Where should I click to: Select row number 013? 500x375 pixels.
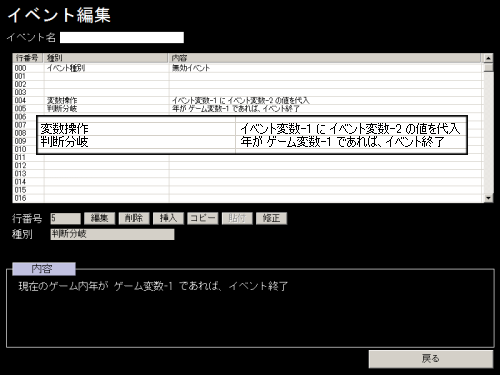pos(20,174)
